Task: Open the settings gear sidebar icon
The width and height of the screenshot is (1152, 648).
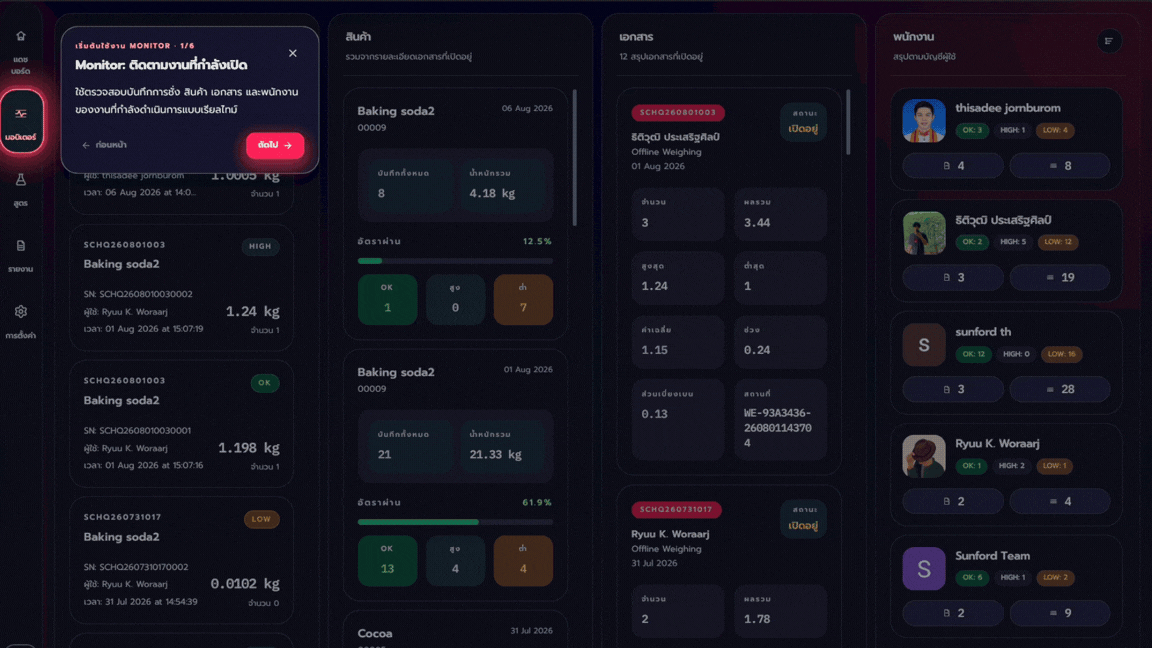Action: (x=21, y=312)
